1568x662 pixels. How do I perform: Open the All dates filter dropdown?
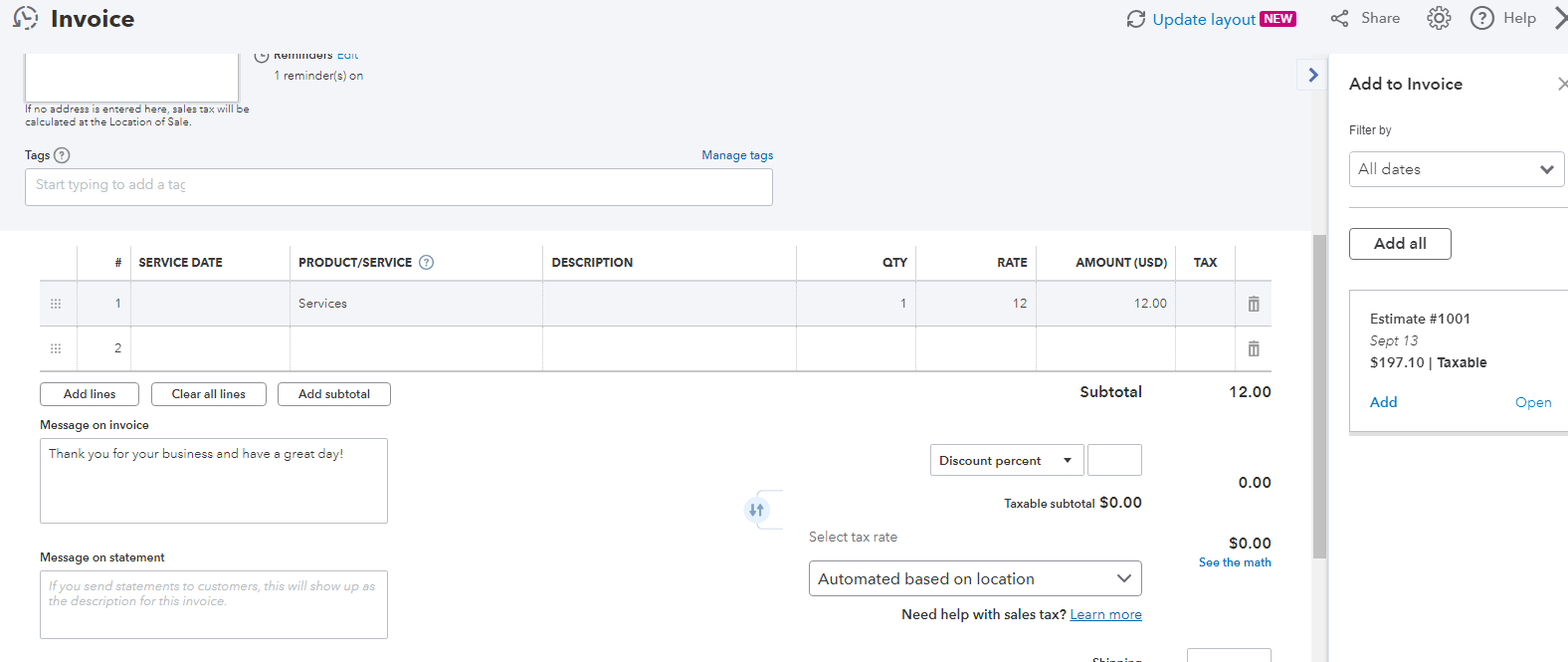click(x=1456, y=169)
